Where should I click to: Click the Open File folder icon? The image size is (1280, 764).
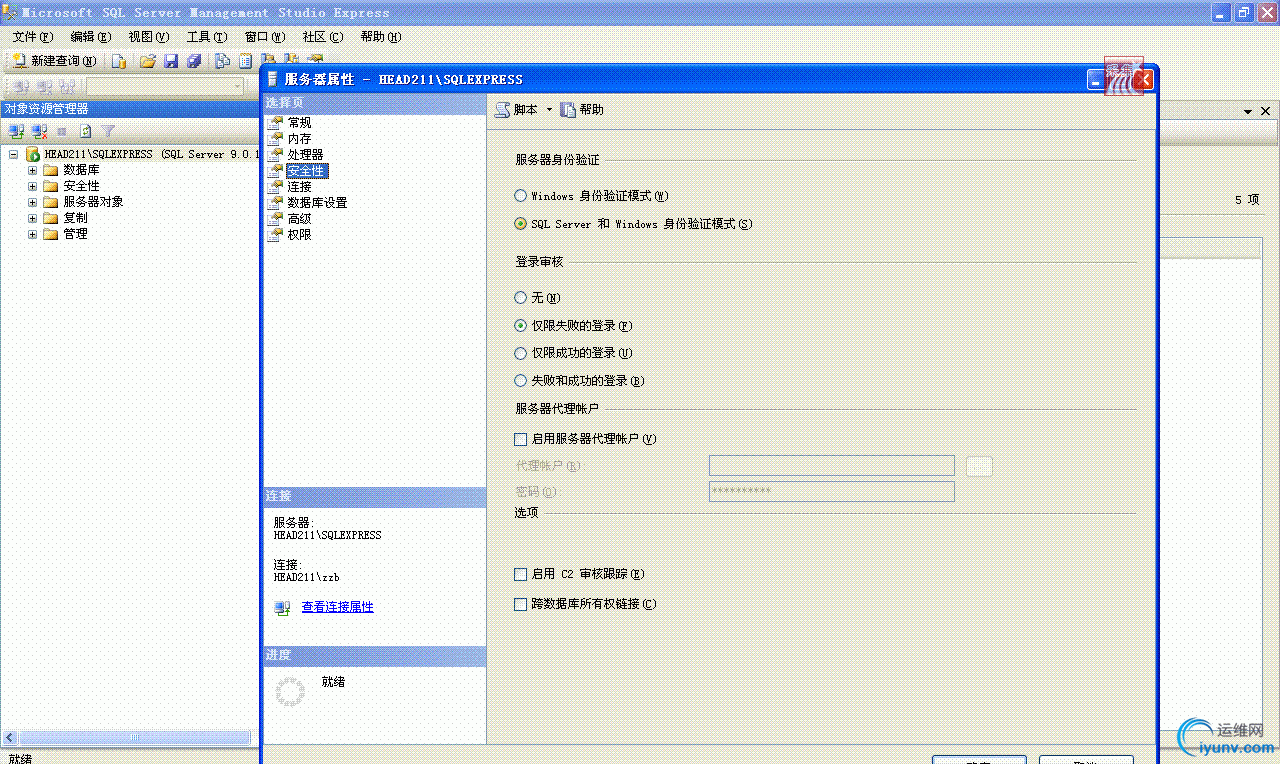coord(147,61)
